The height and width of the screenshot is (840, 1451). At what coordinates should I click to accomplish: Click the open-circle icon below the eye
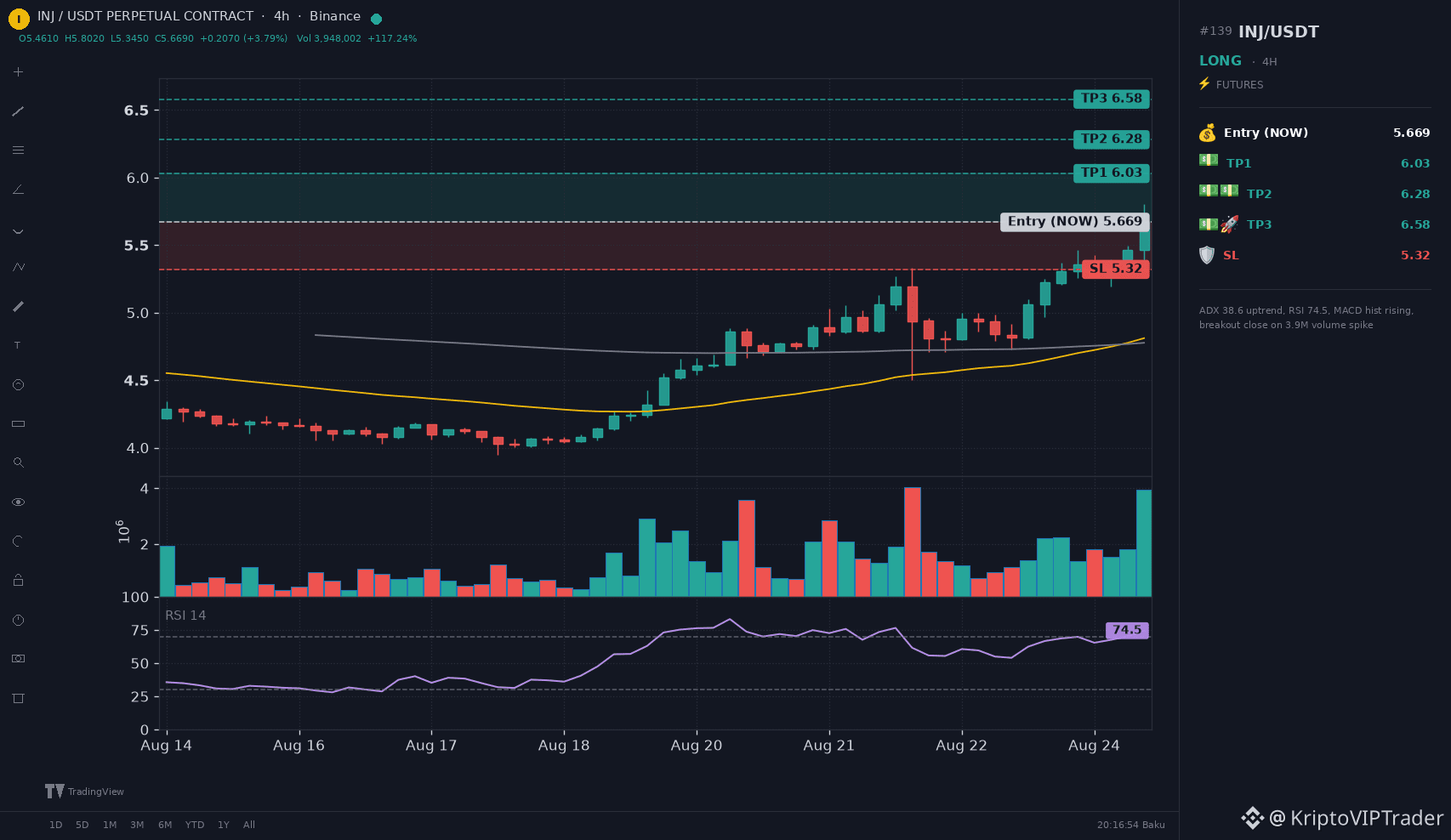pyautogui.click(x=18, y=542)
